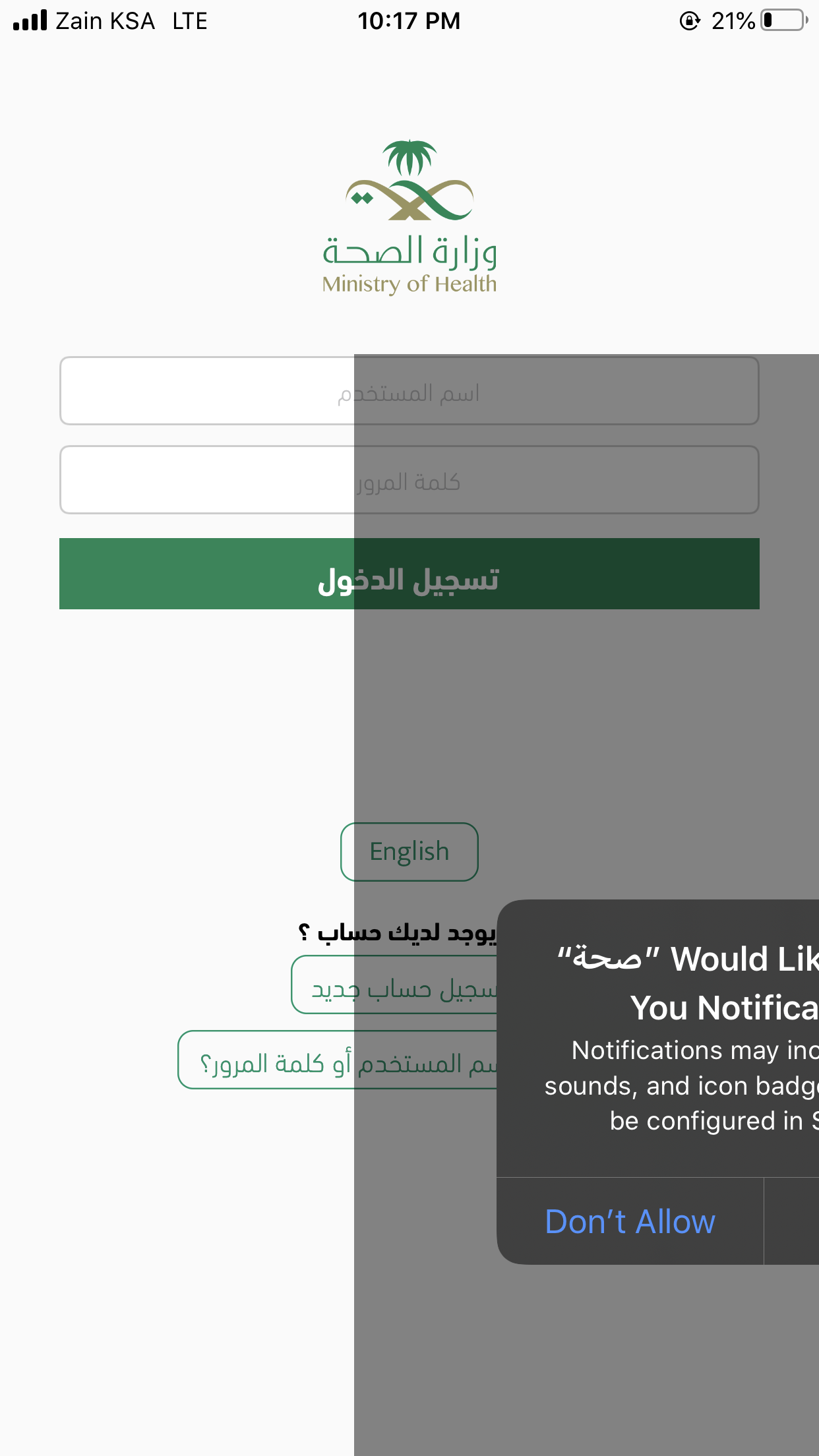Image resolution: width=819 pixels, height=1456 pixels.
Task: Open forgot username or password link
Action: pyautogui.click(x=338, y=1060)
